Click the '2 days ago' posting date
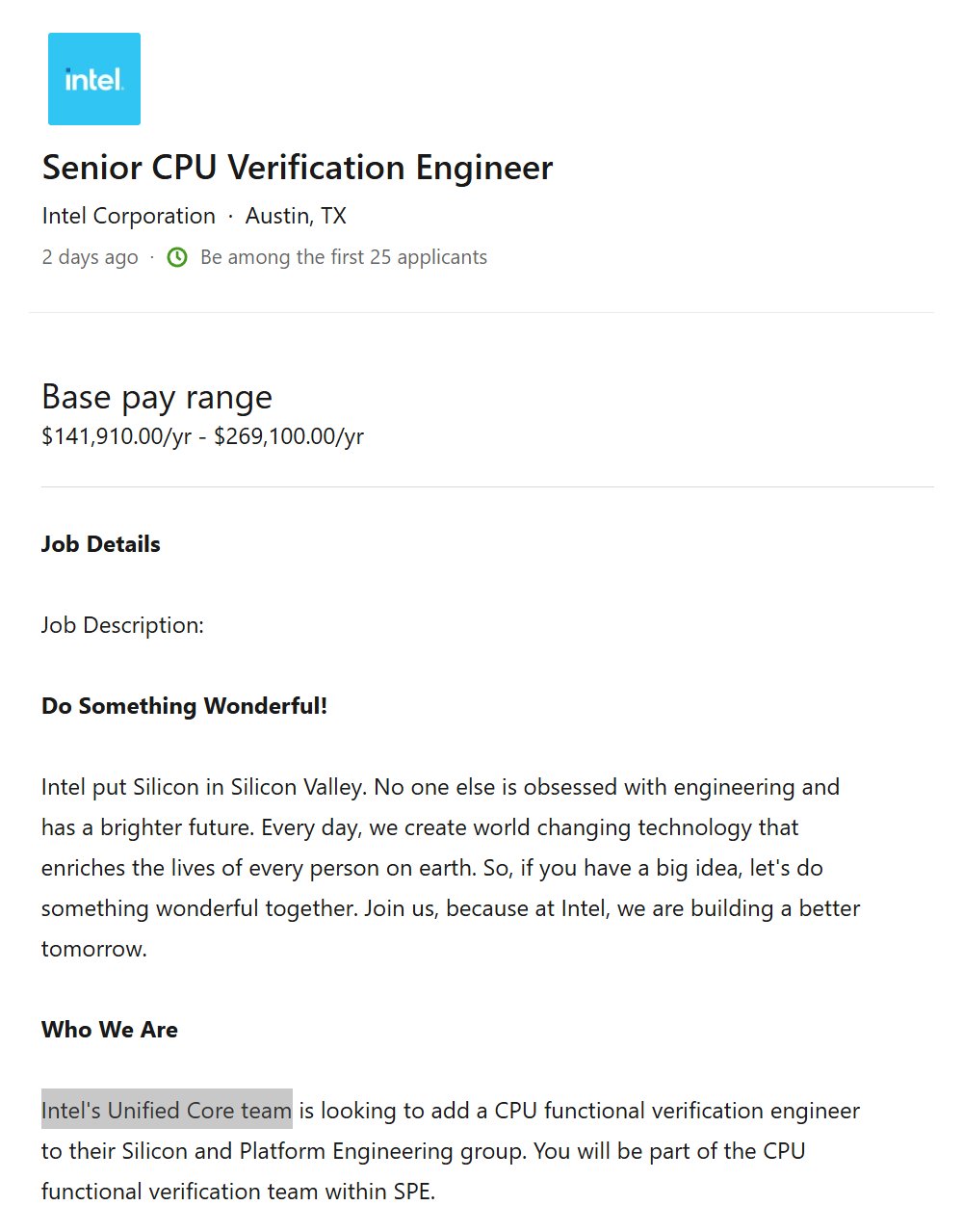The width and height of the screenshot is (963, 1232). [x=90, y=257]
